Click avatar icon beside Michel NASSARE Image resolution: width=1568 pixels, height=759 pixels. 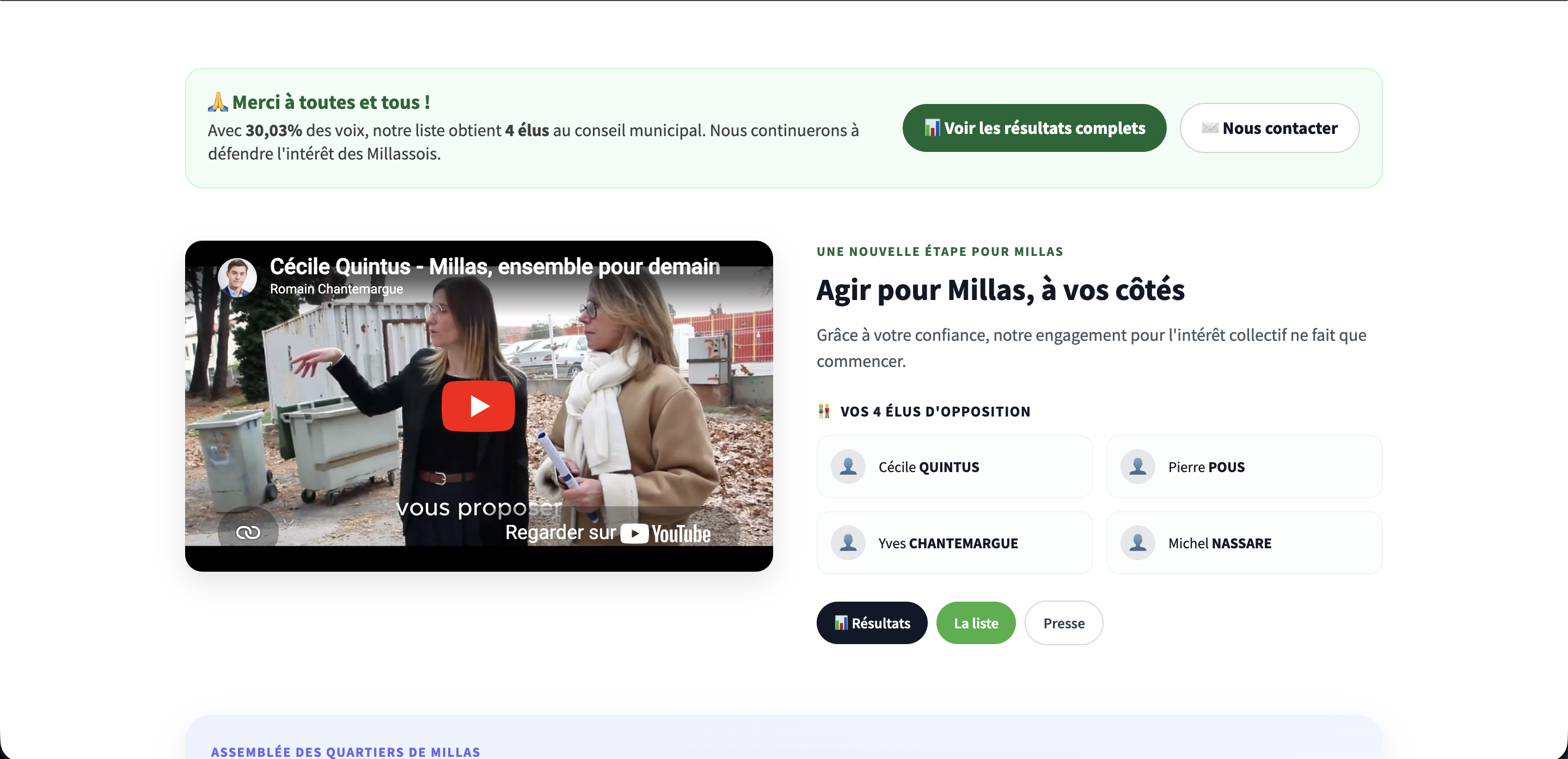coord(1138,543)
